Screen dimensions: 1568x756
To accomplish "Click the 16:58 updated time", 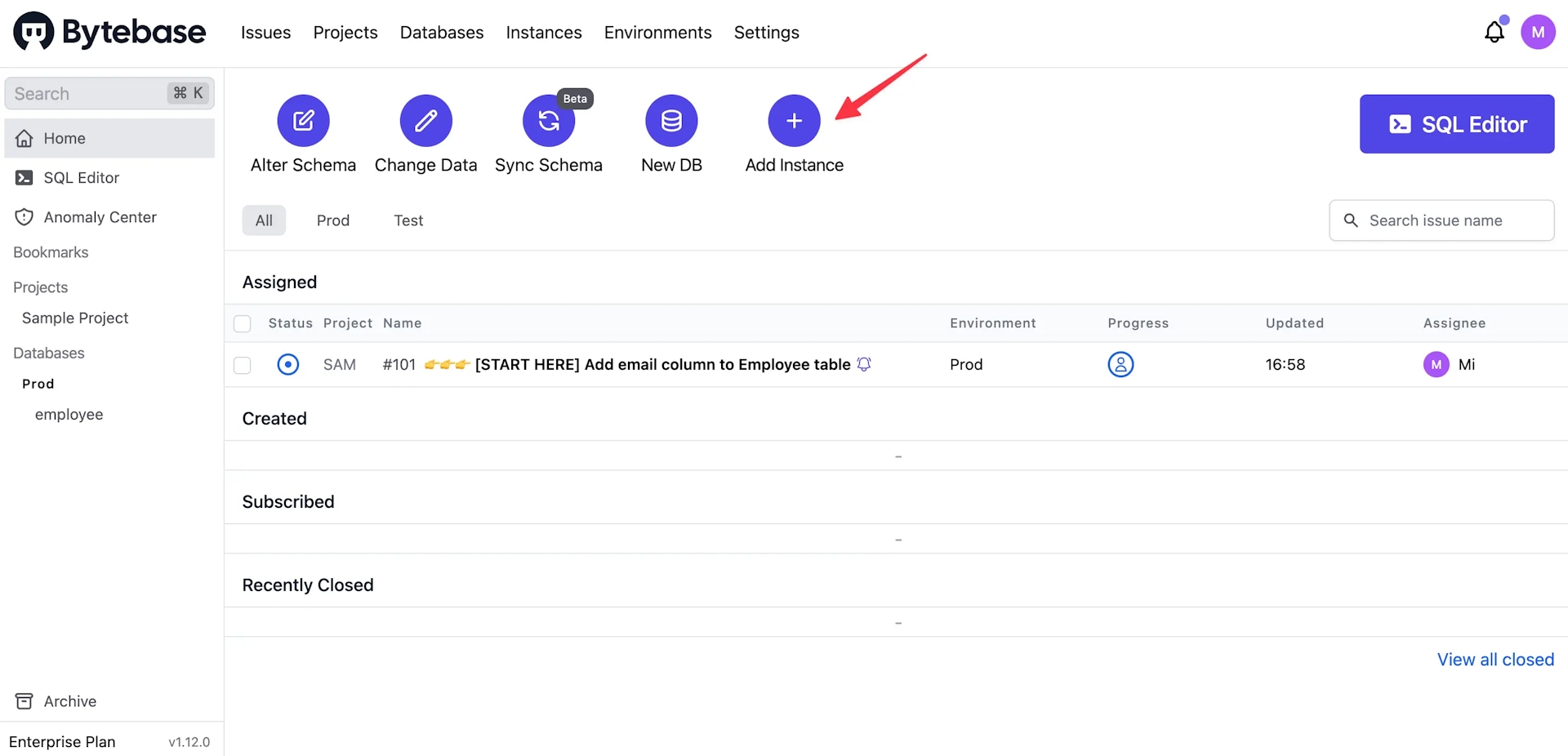I will [1285, 364].
